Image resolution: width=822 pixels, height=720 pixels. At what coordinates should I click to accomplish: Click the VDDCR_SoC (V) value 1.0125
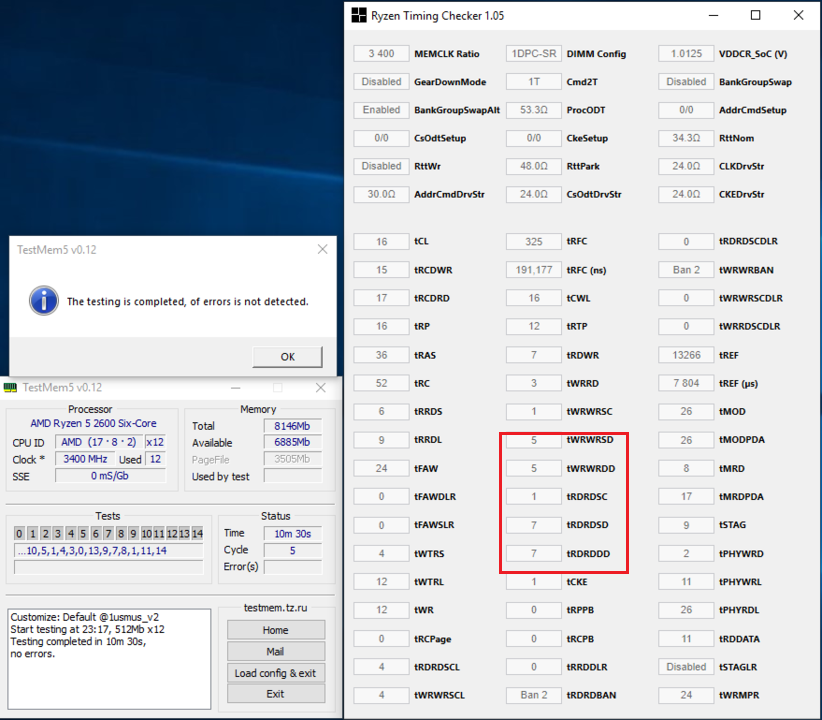[686, 53]
